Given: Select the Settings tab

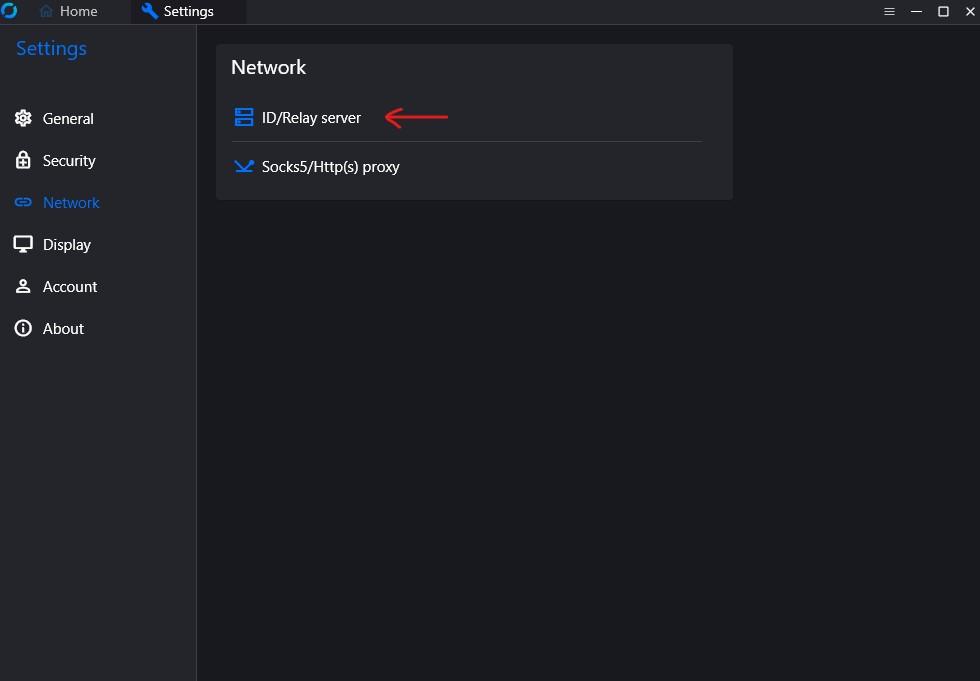Looking at the screenshot, I should (x=187, y=11).
